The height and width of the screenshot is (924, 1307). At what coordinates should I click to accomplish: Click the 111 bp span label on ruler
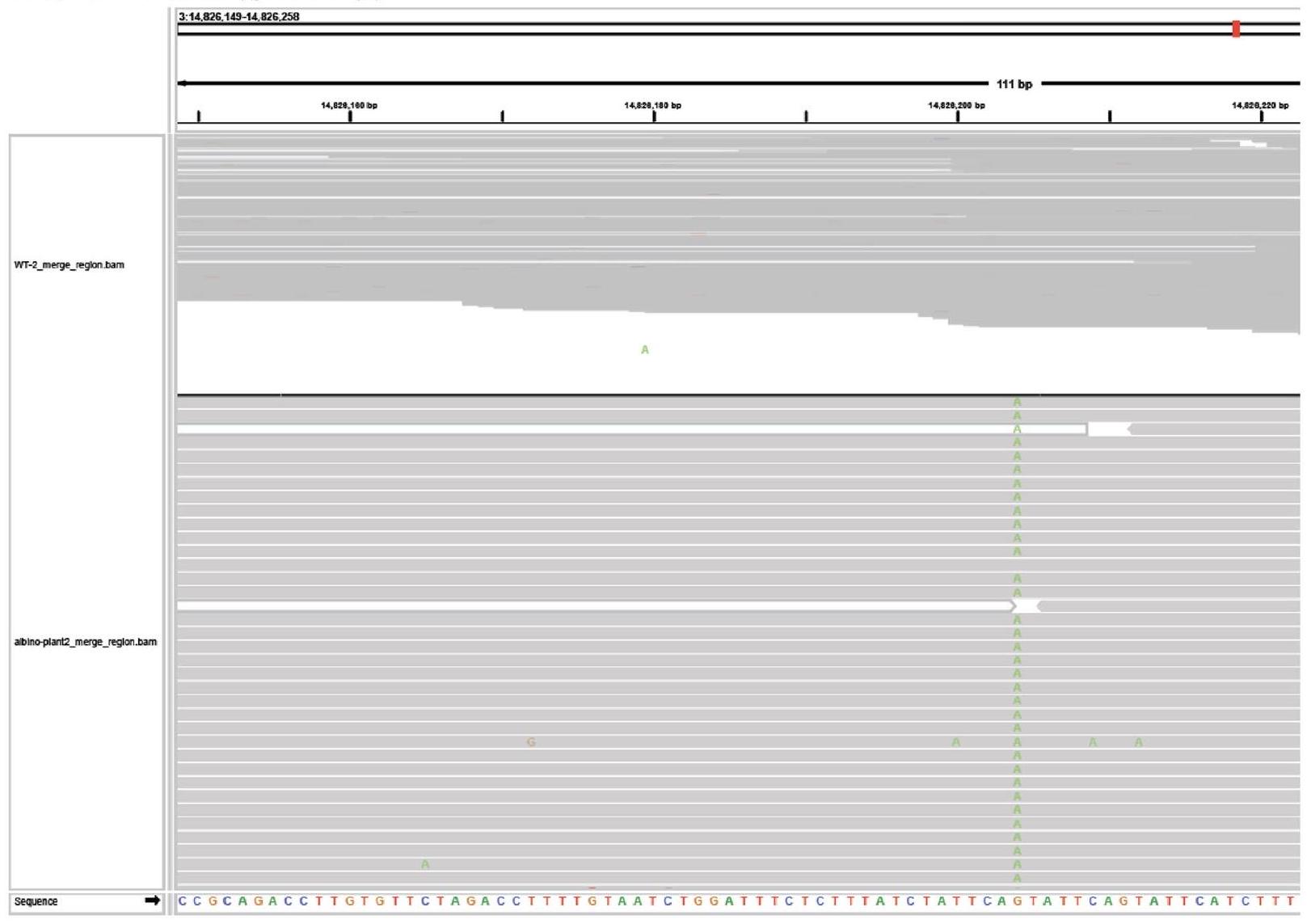[x=1014, y=84]
